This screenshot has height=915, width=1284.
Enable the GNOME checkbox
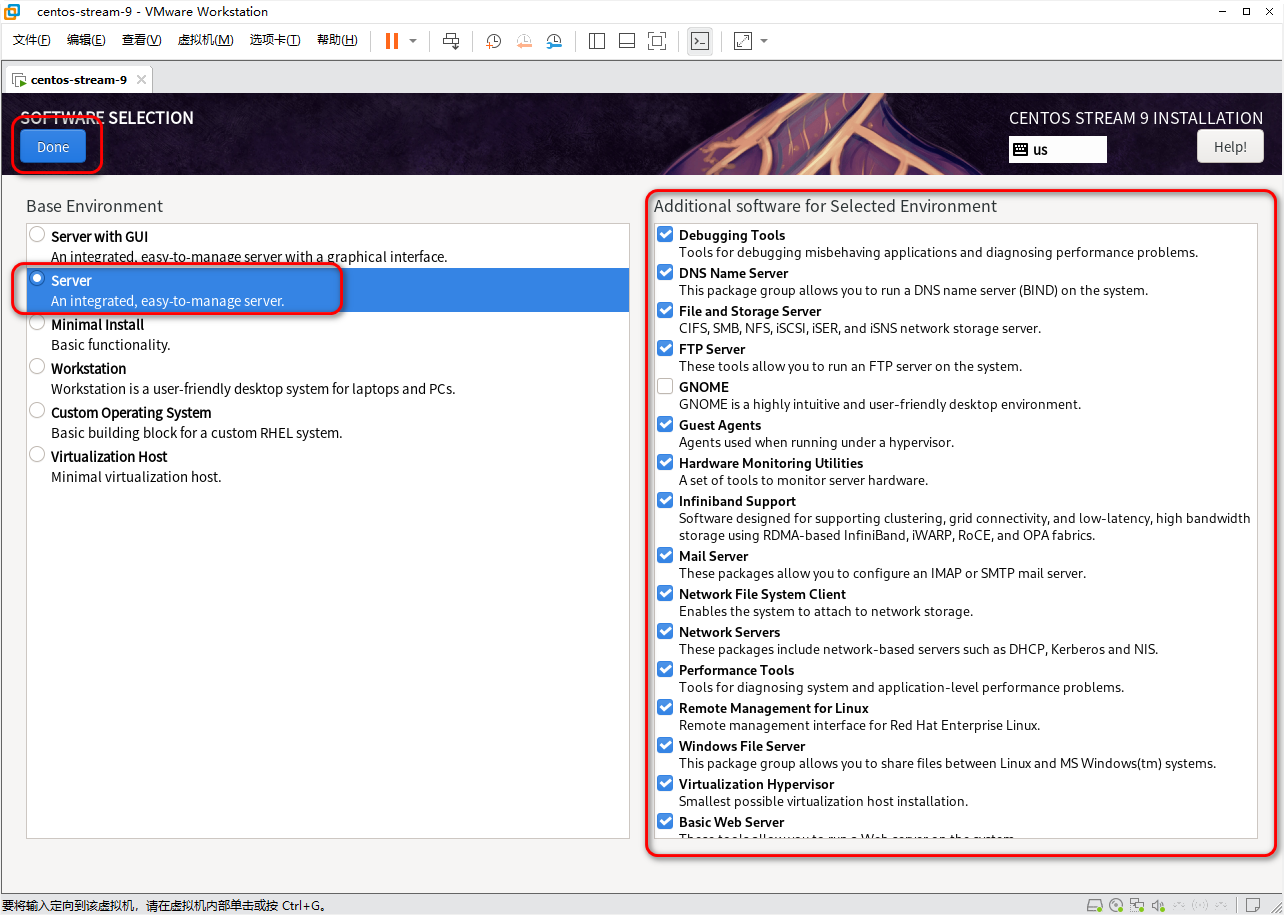point(665,386)
